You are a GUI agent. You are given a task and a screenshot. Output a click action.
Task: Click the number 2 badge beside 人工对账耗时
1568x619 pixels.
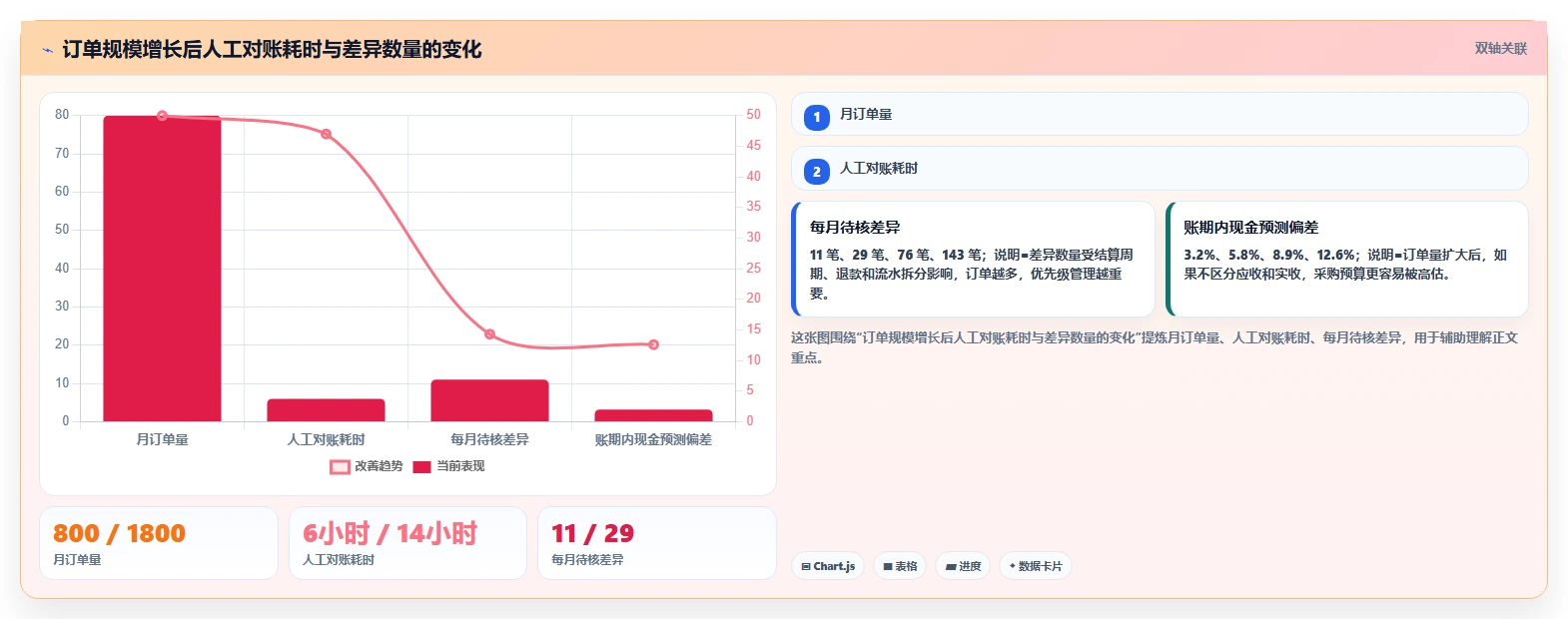[816, 172]
